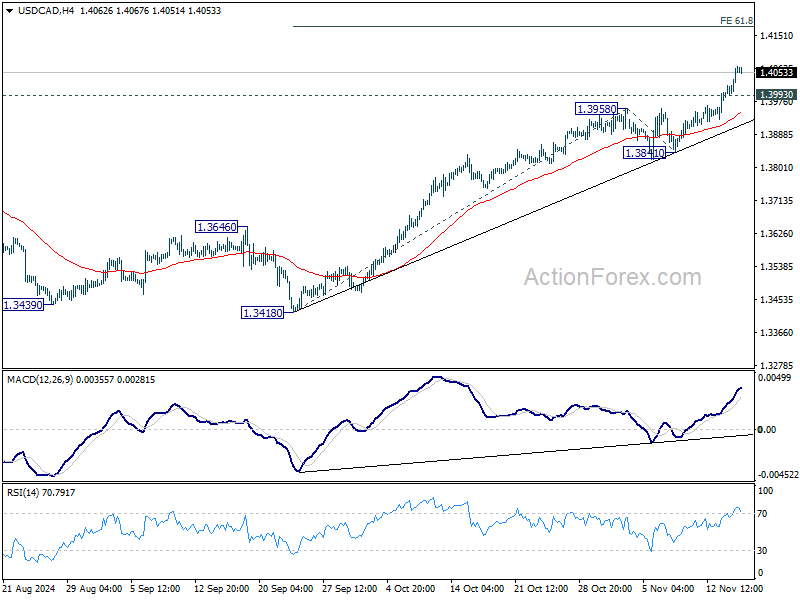Select the 1.38885 price axis value
Viewport: 800px width, 600px height.
777,135
